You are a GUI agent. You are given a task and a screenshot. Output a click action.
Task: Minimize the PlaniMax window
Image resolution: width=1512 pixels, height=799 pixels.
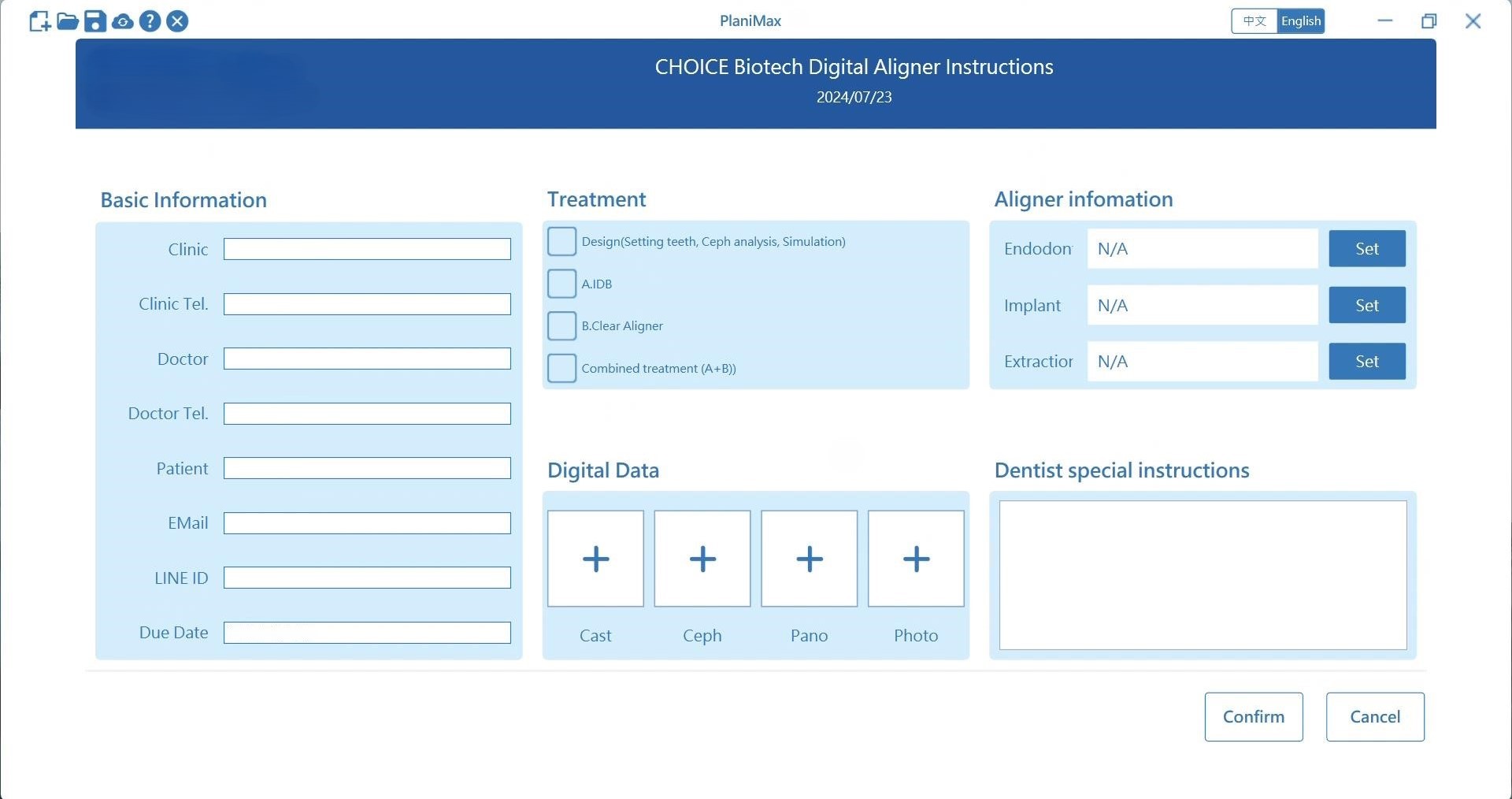(x=1385, y=21)
